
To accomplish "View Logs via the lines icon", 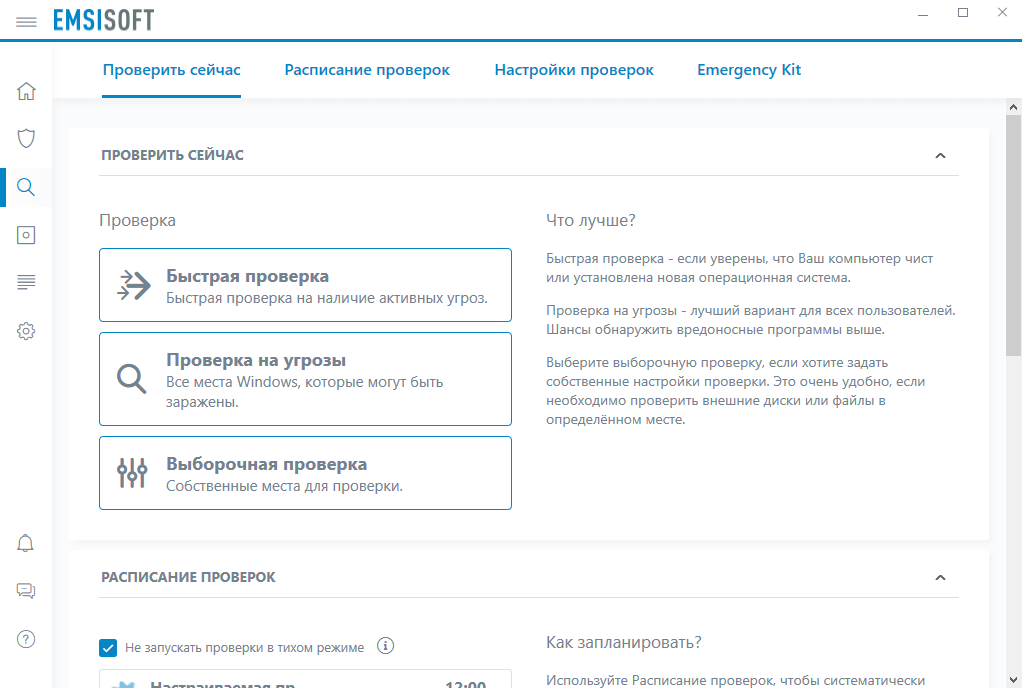I will point(26,282).
